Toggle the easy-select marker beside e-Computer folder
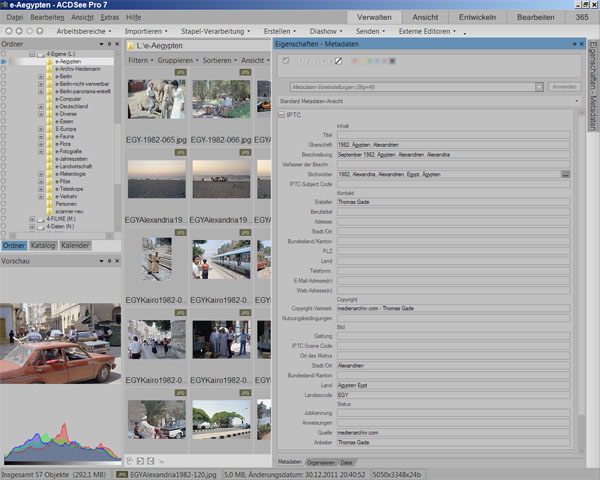Viewport: 600px width, 480px height. (x=4, y=99)
